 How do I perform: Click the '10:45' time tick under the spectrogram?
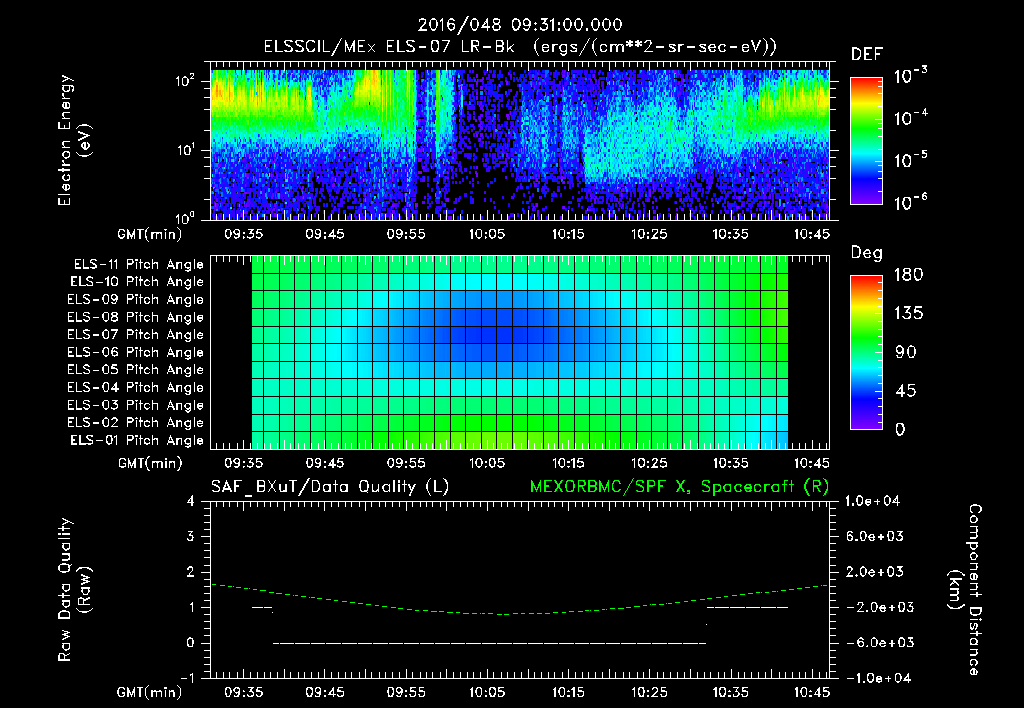pos(812,234)
